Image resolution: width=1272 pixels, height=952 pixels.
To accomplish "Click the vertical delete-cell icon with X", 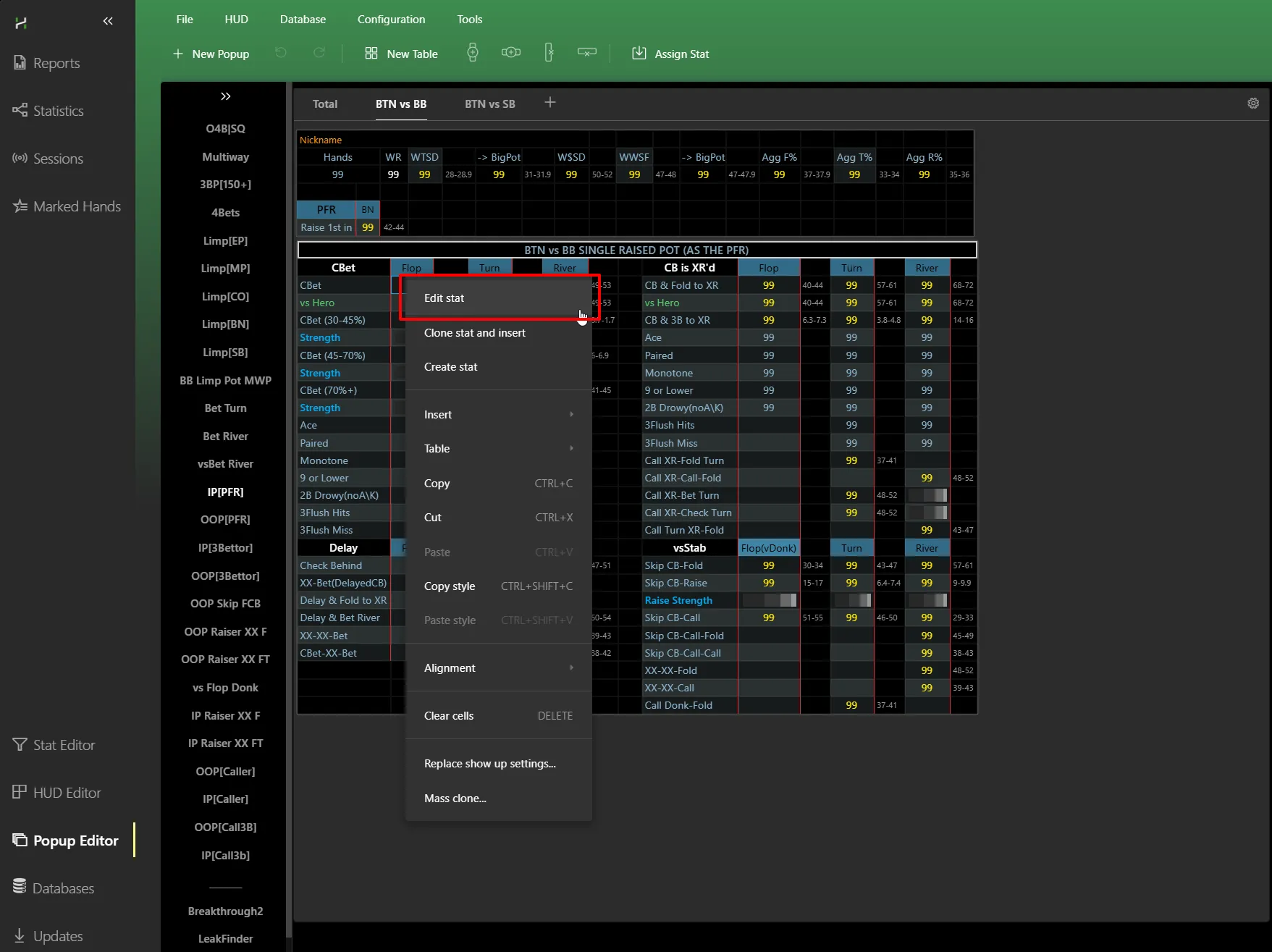I will (549, 53).
